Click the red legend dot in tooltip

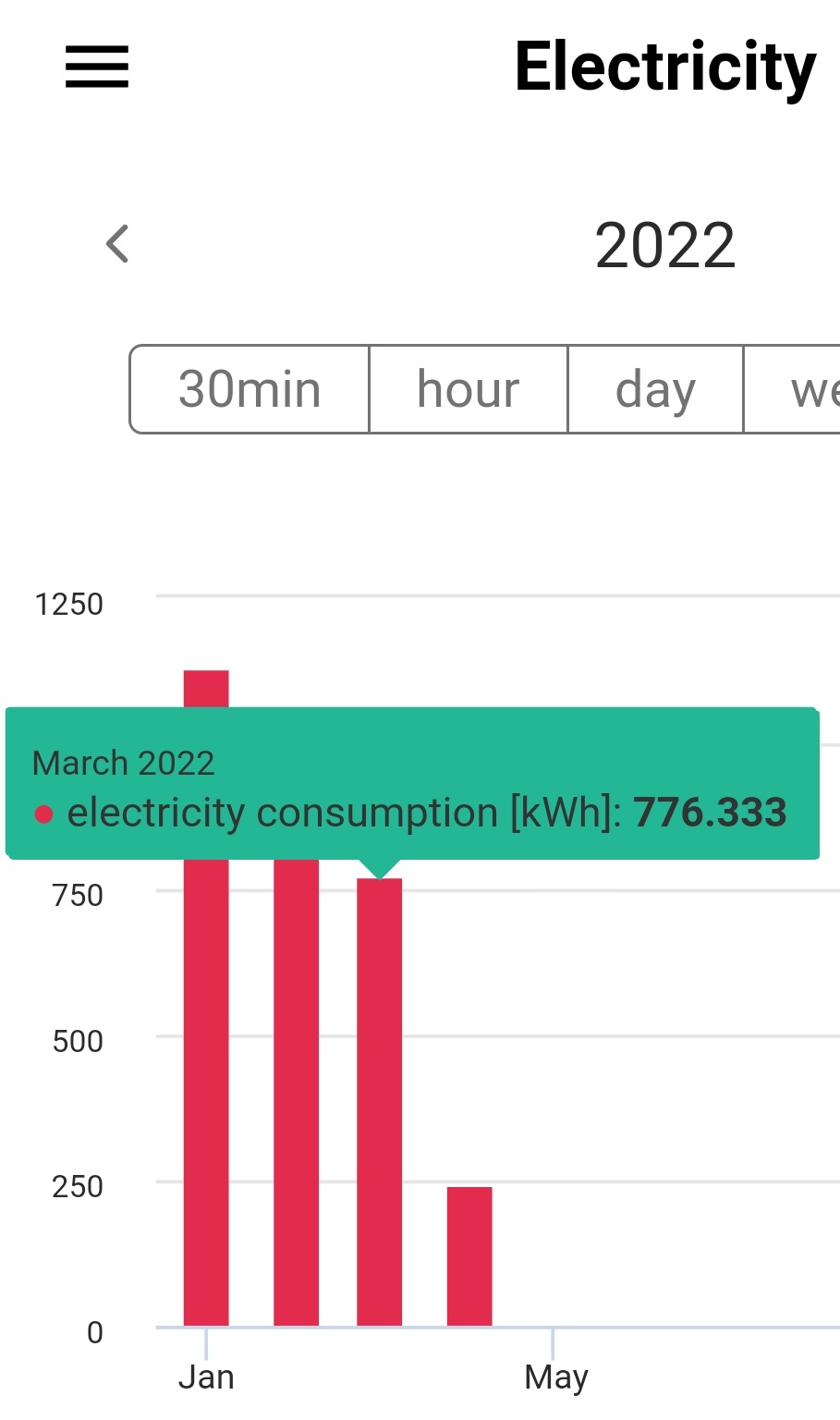(43, 814)
